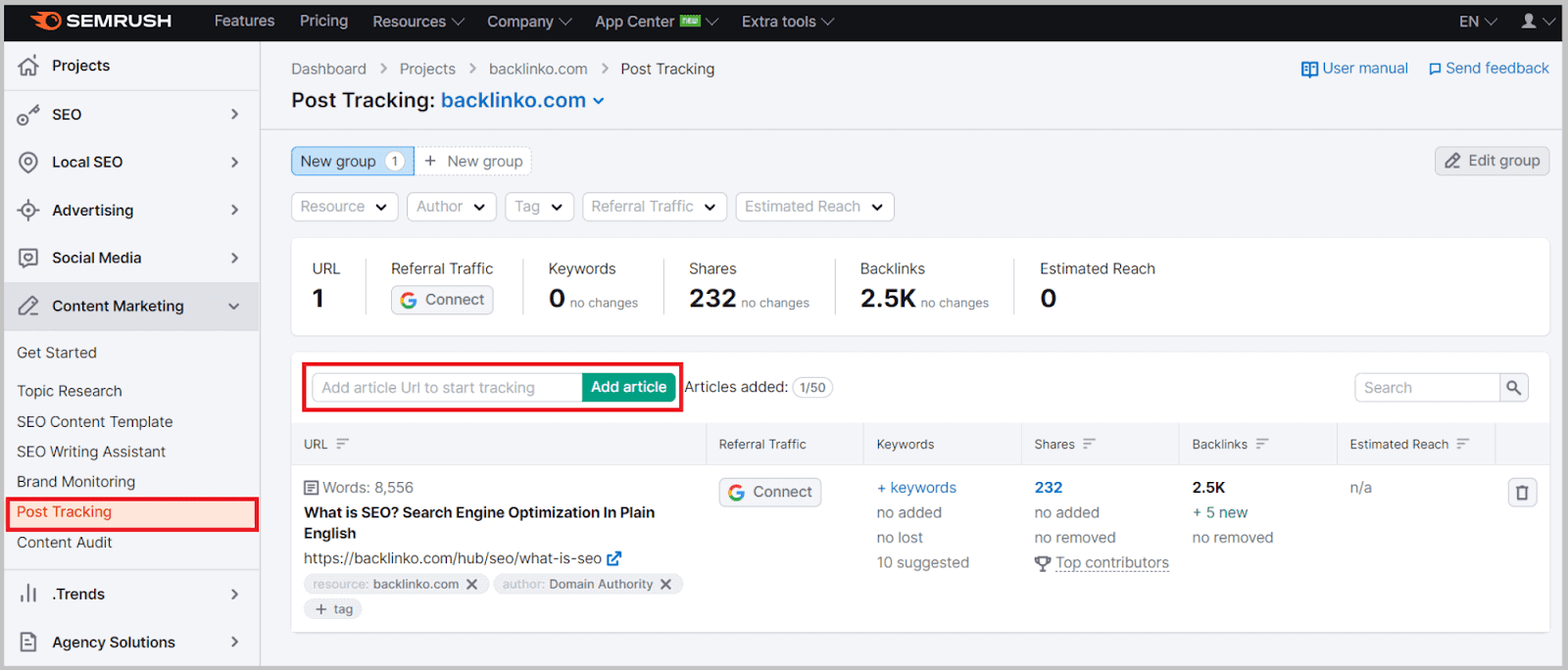Open the Estimated Reach filter dropdown
Screen dimensions: 1568x670
point(814,207)
